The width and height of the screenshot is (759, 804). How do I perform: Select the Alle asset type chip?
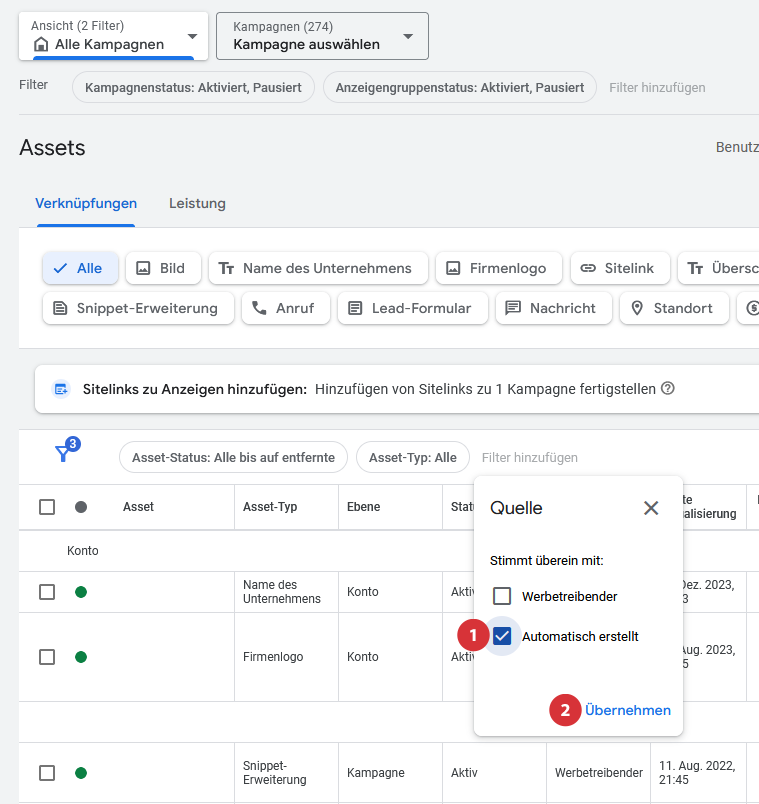click(81, 268)
